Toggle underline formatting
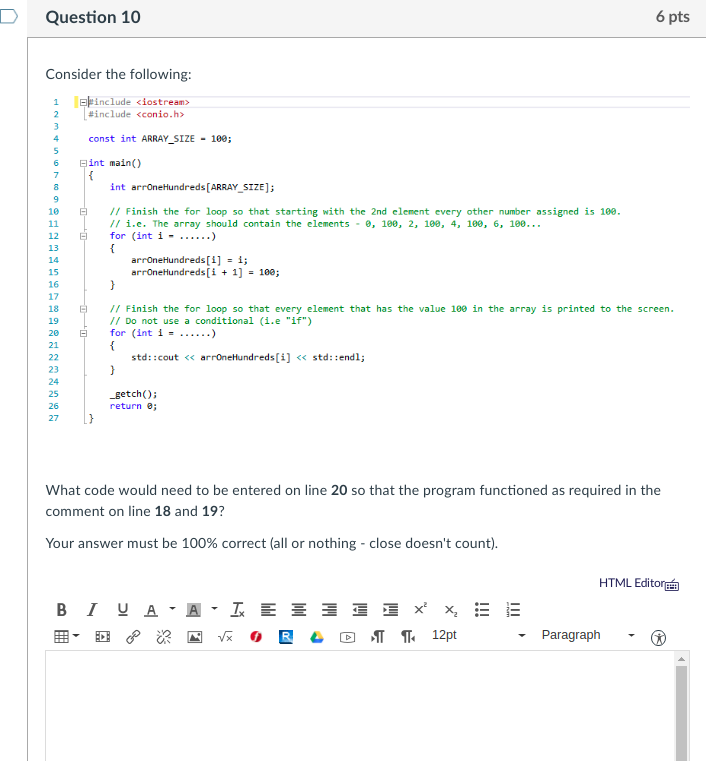 pos(123,610)
